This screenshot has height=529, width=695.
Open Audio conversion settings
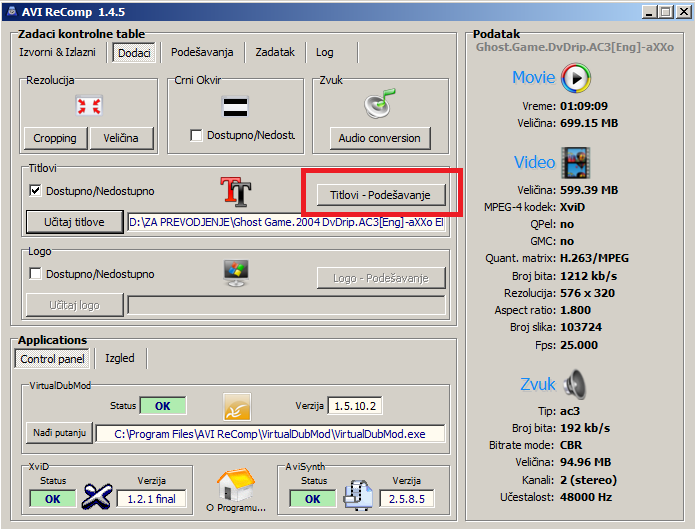pos(380,138)
